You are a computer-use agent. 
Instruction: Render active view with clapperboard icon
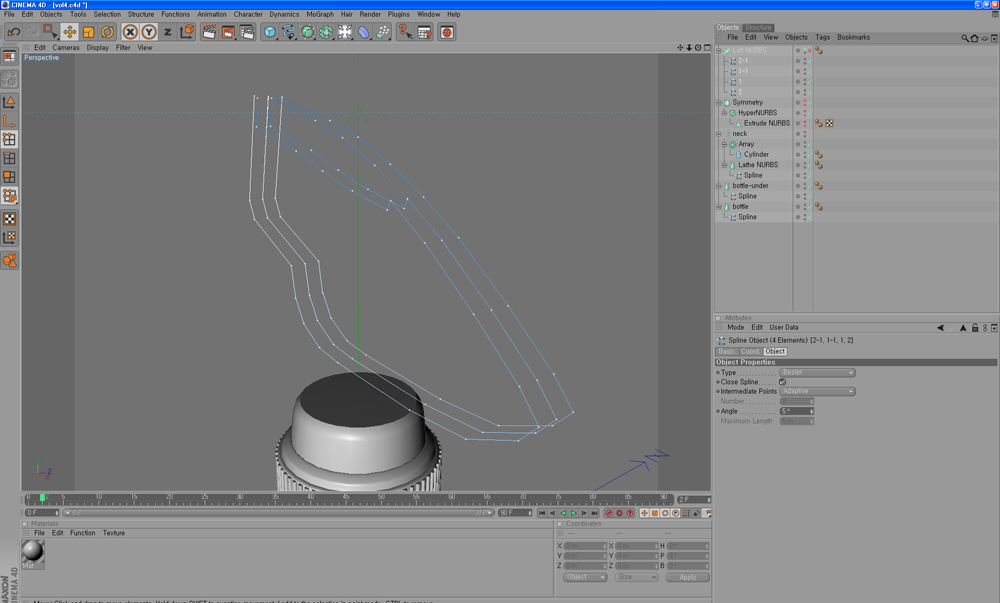coord(209,32)
